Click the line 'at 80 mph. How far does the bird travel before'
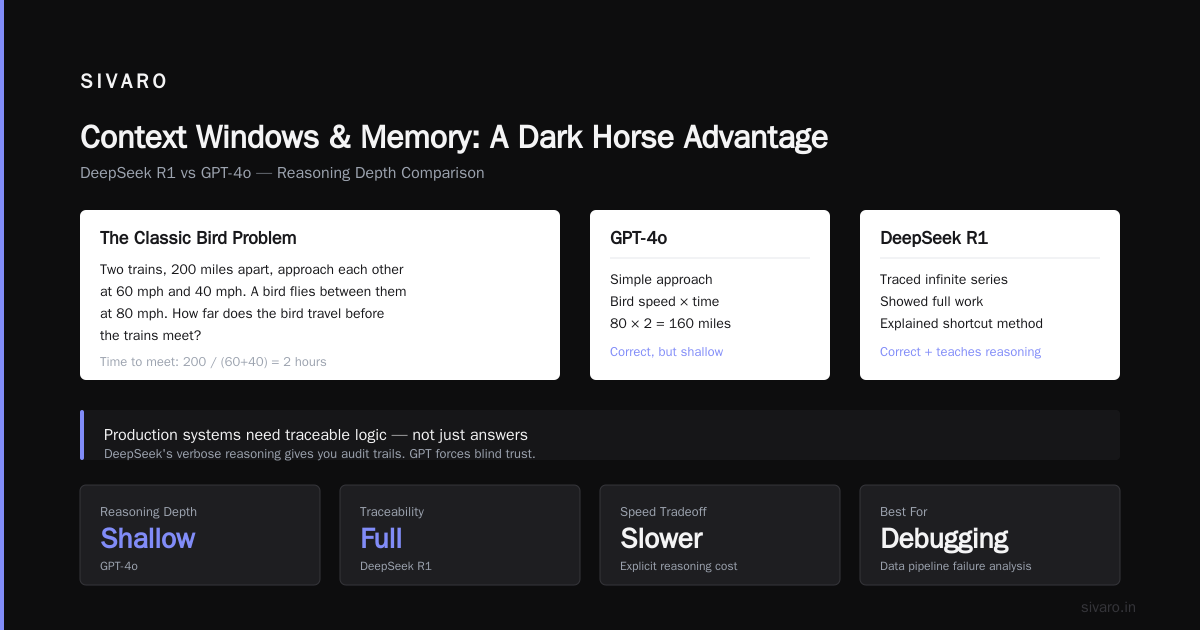Viewport: 1200px width, 630px height. click(242, 314)
